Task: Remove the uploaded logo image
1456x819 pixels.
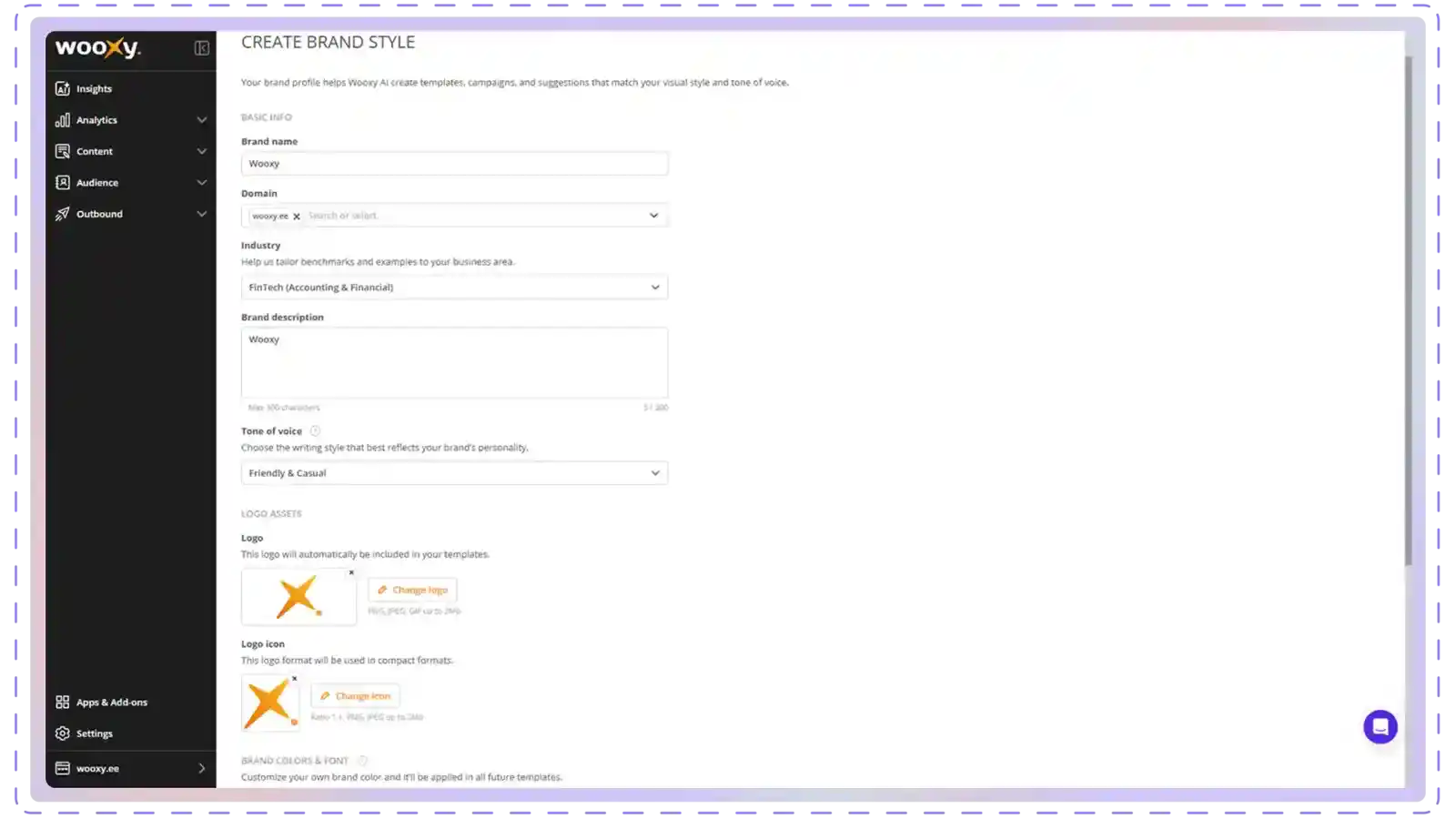Action: pyautogui.click(x=351, y=572)
